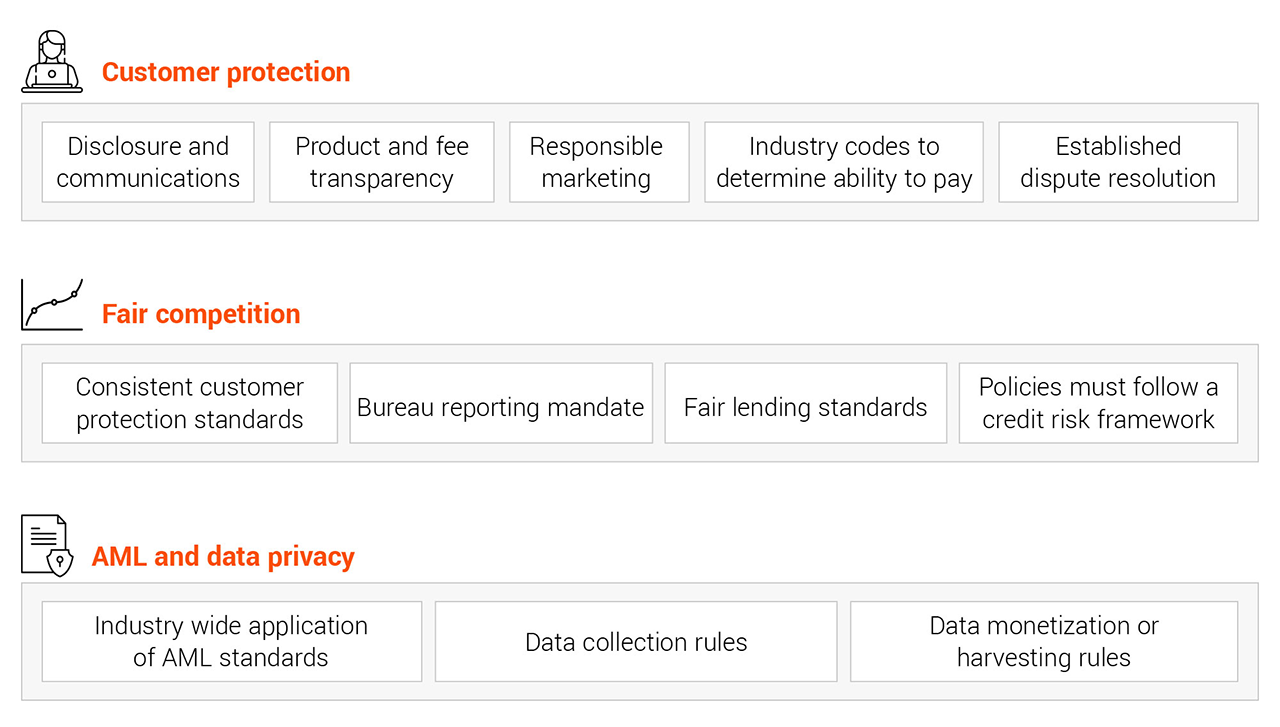This screenshot has width=1280, height=727.
Task: Click the gray Customer protection panel background
Action: point(640,212)
